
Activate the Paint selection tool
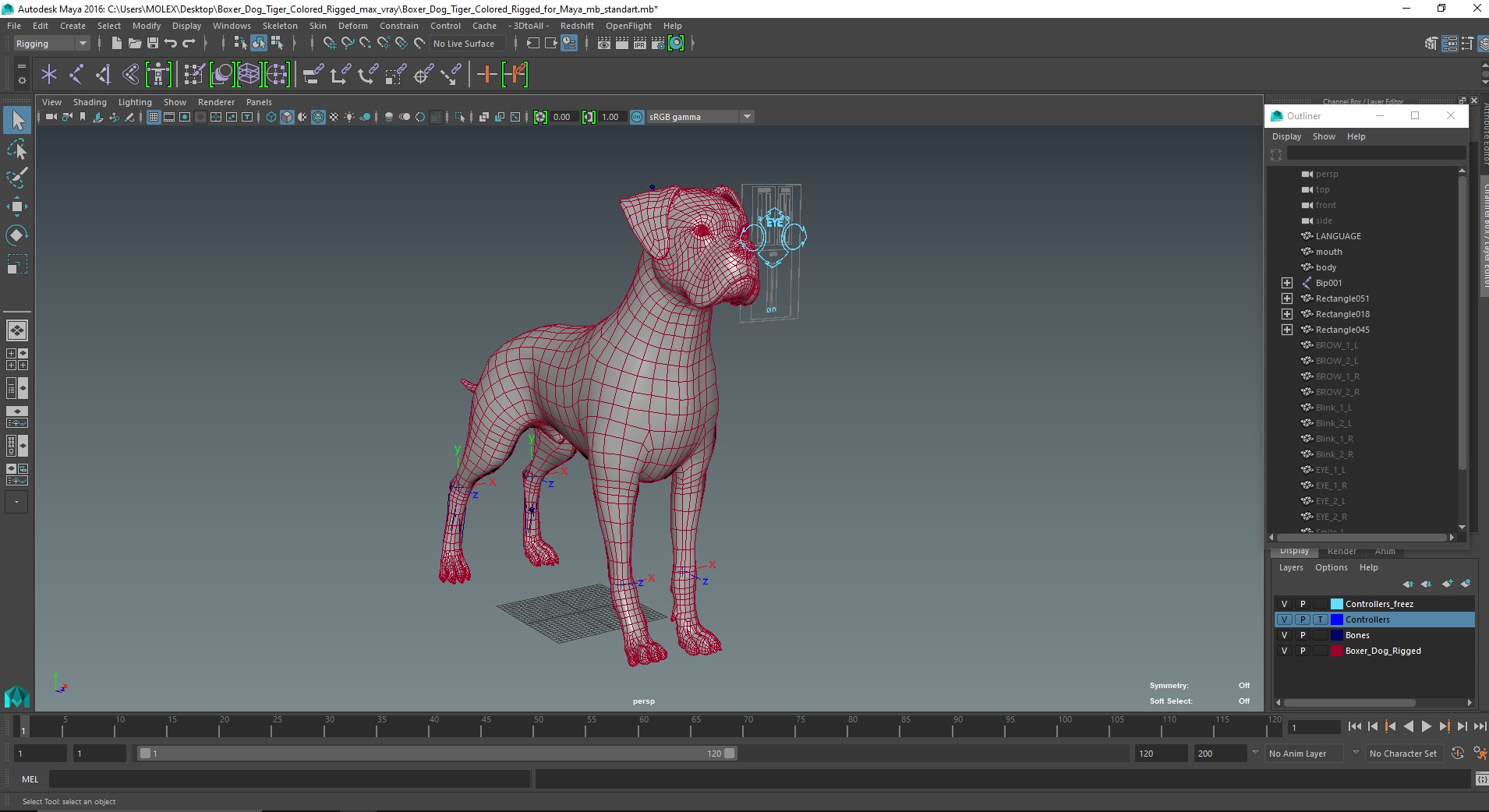[17, 178]
